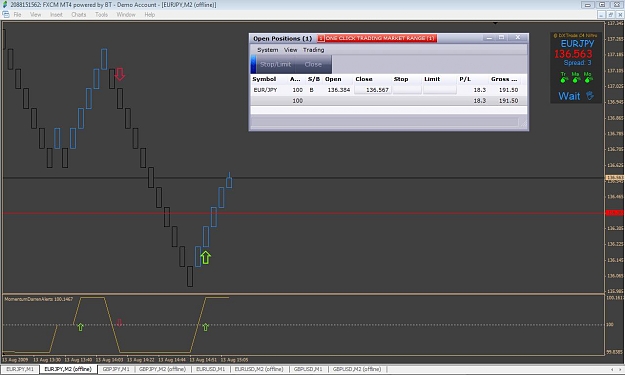Select the EUR/JPY position row symbol
This screenshot has width=625, height=375.
click(265, 90)
